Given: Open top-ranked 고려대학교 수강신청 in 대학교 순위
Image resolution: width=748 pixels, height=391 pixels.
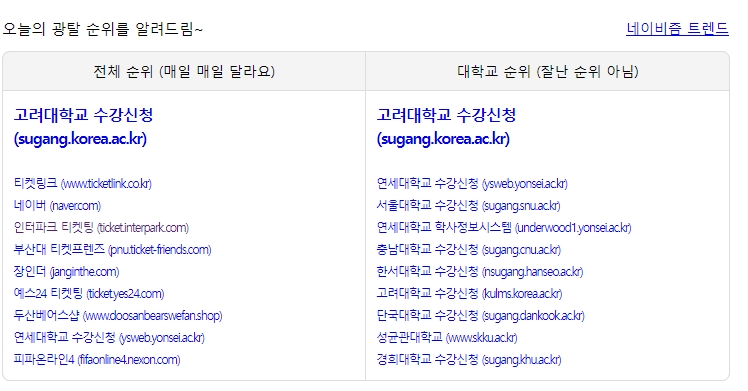Looking at the screenshot, I should click(x=447, y=127).
